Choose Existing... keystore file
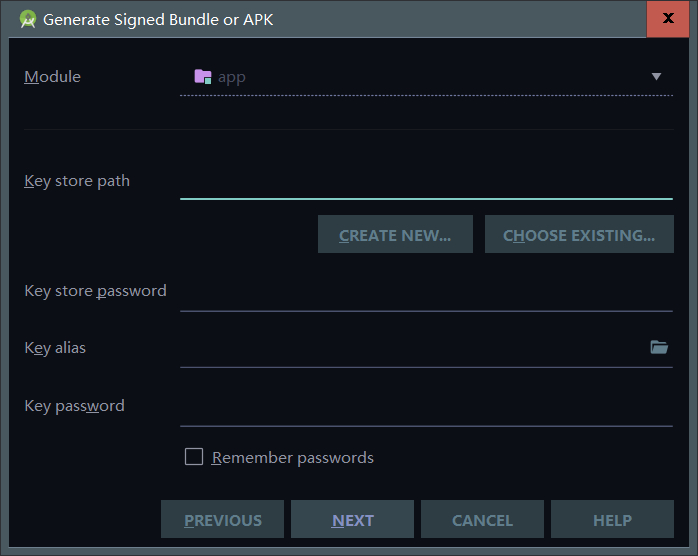The image size is (698, 556). 579,235
